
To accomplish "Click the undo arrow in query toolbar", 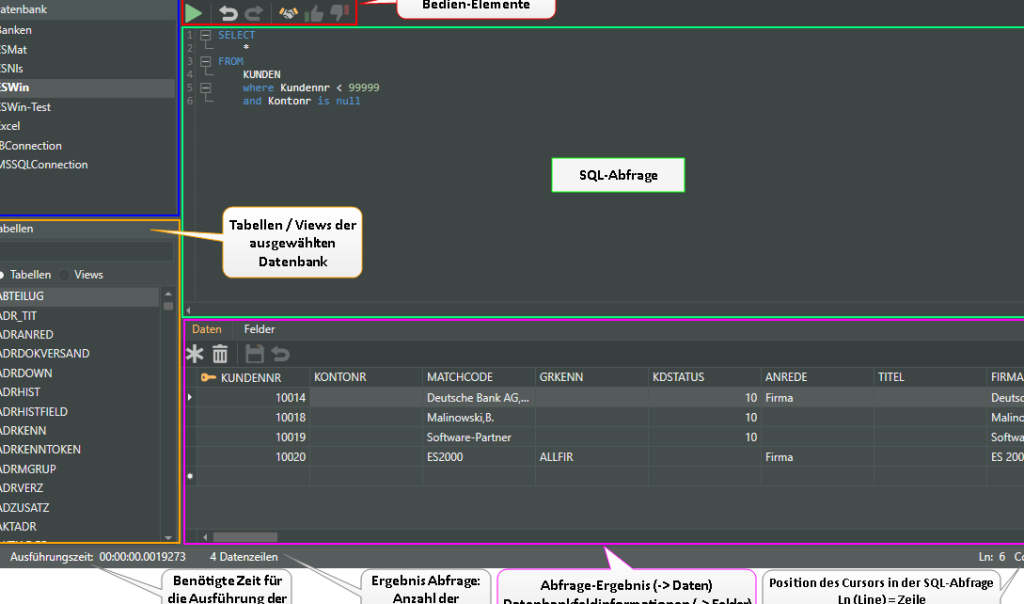I will pos(229,13).
